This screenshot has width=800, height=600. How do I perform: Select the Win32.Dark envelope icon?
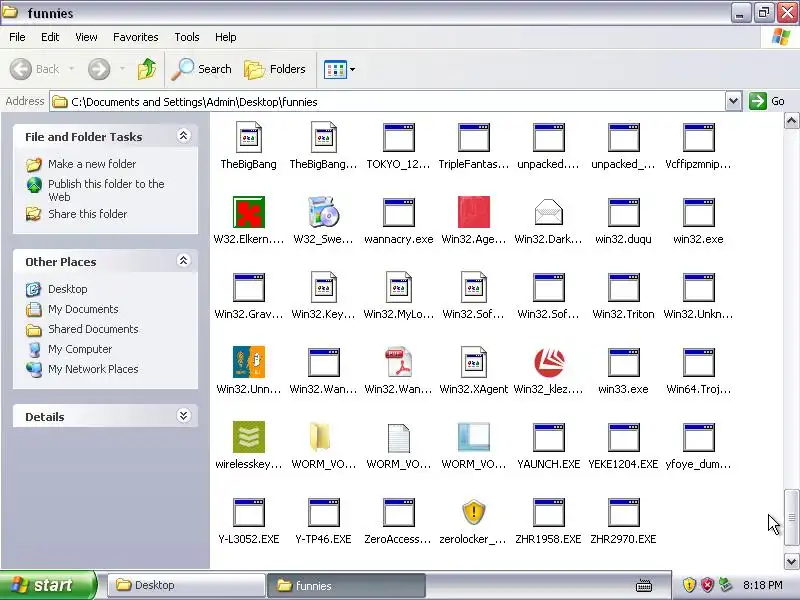548,212
